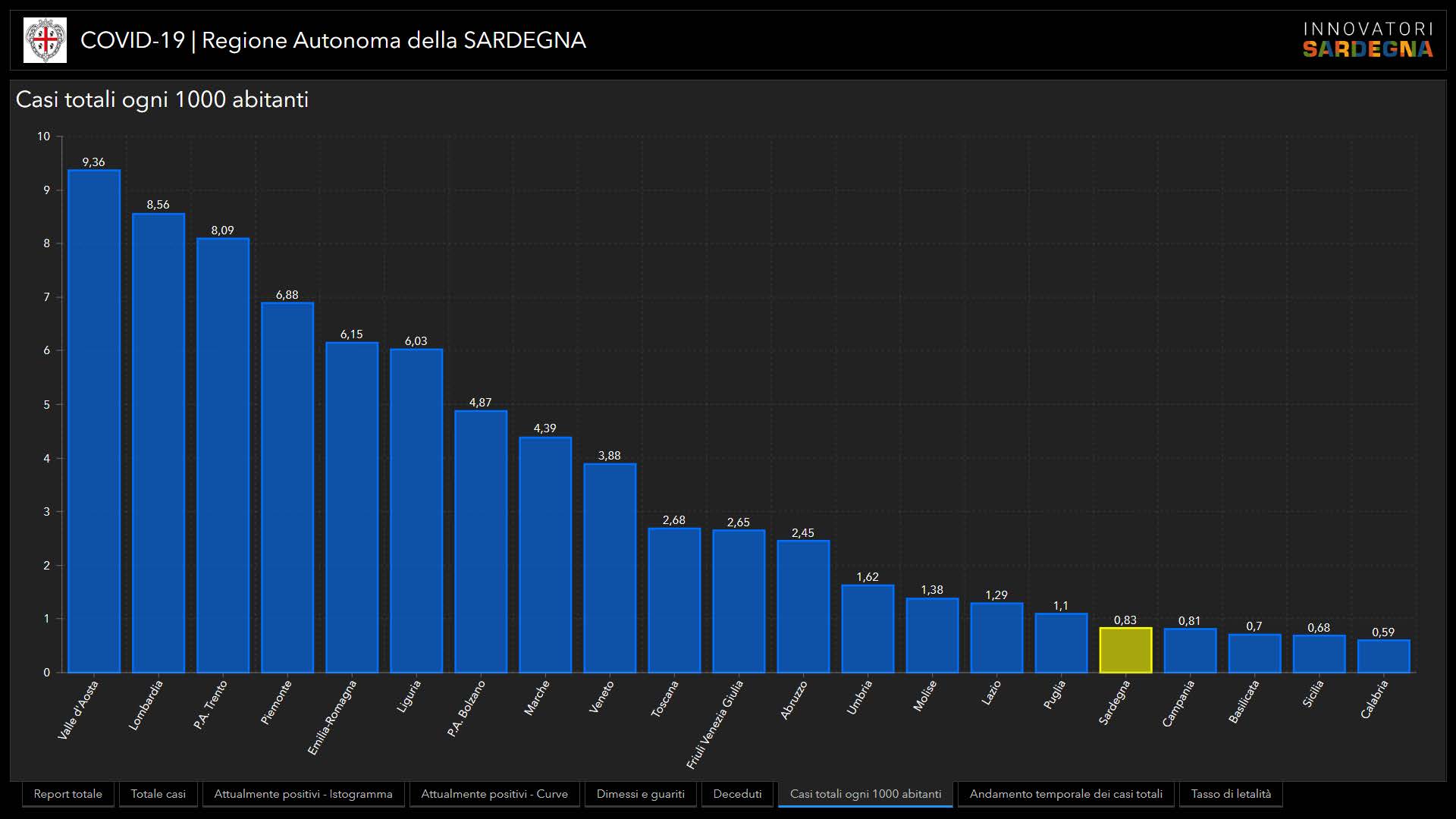Select Attualmente positivi - Curve tab
1456x819 pixels.
494,794
